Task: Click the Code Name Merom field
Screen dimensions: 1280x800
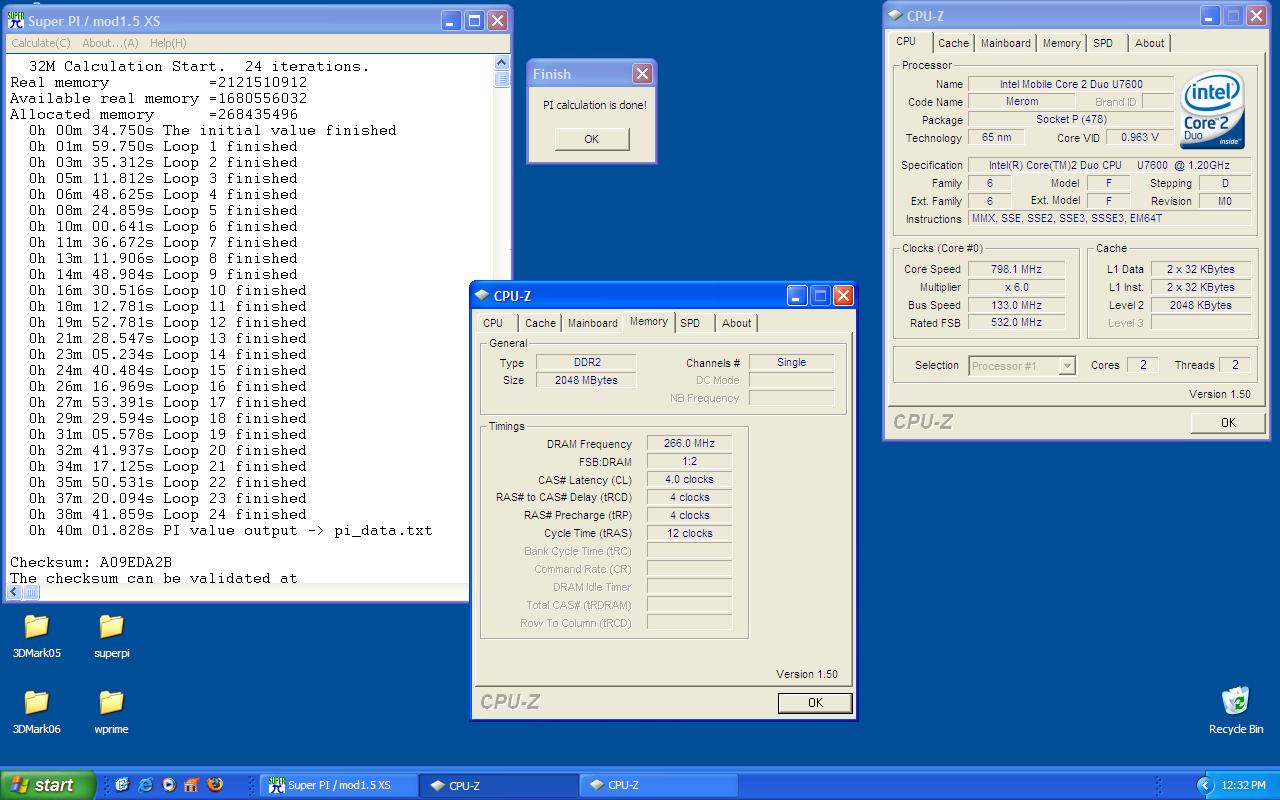Action: pos(1022,102)
